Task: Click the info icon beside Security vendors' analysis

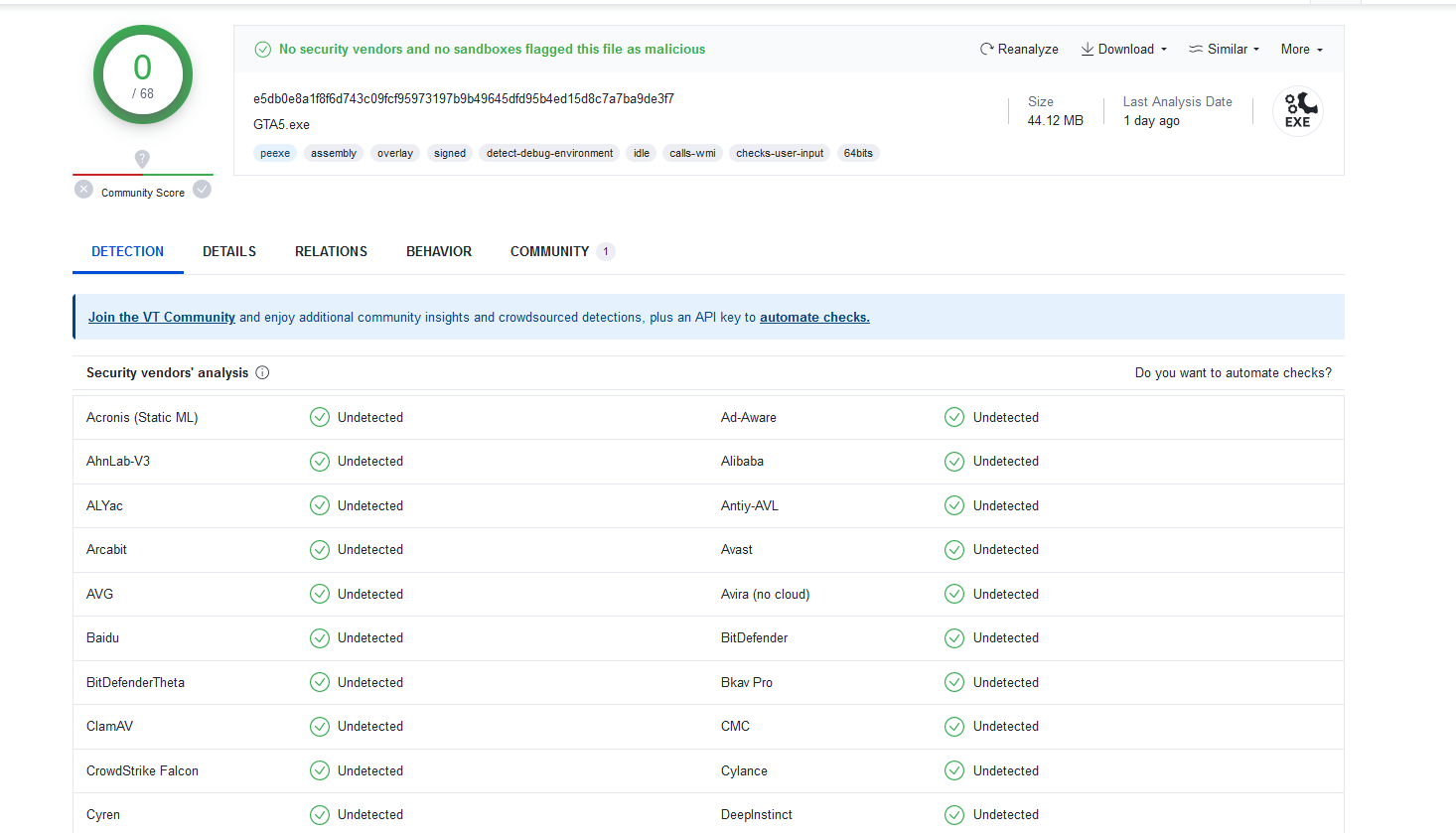Action: click(262, 372)
